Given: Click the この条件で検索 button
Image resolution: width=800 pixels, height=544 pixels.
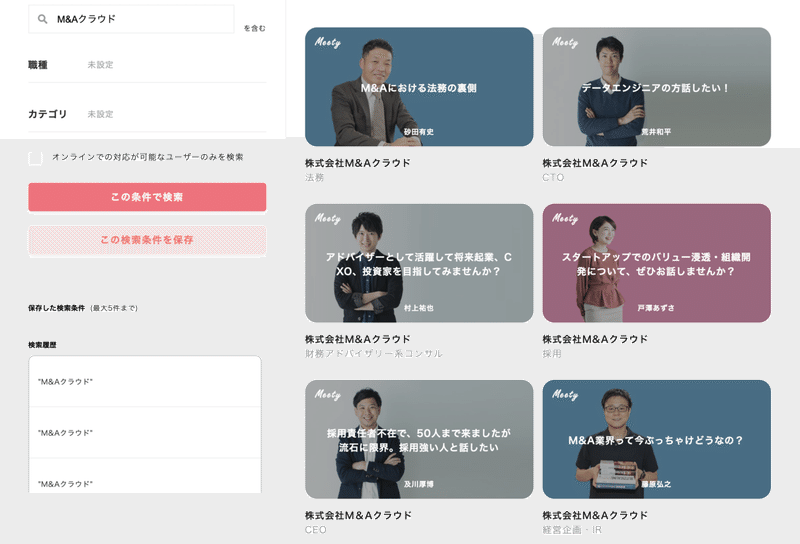Looking at the screenshot, I should point(147,197).
